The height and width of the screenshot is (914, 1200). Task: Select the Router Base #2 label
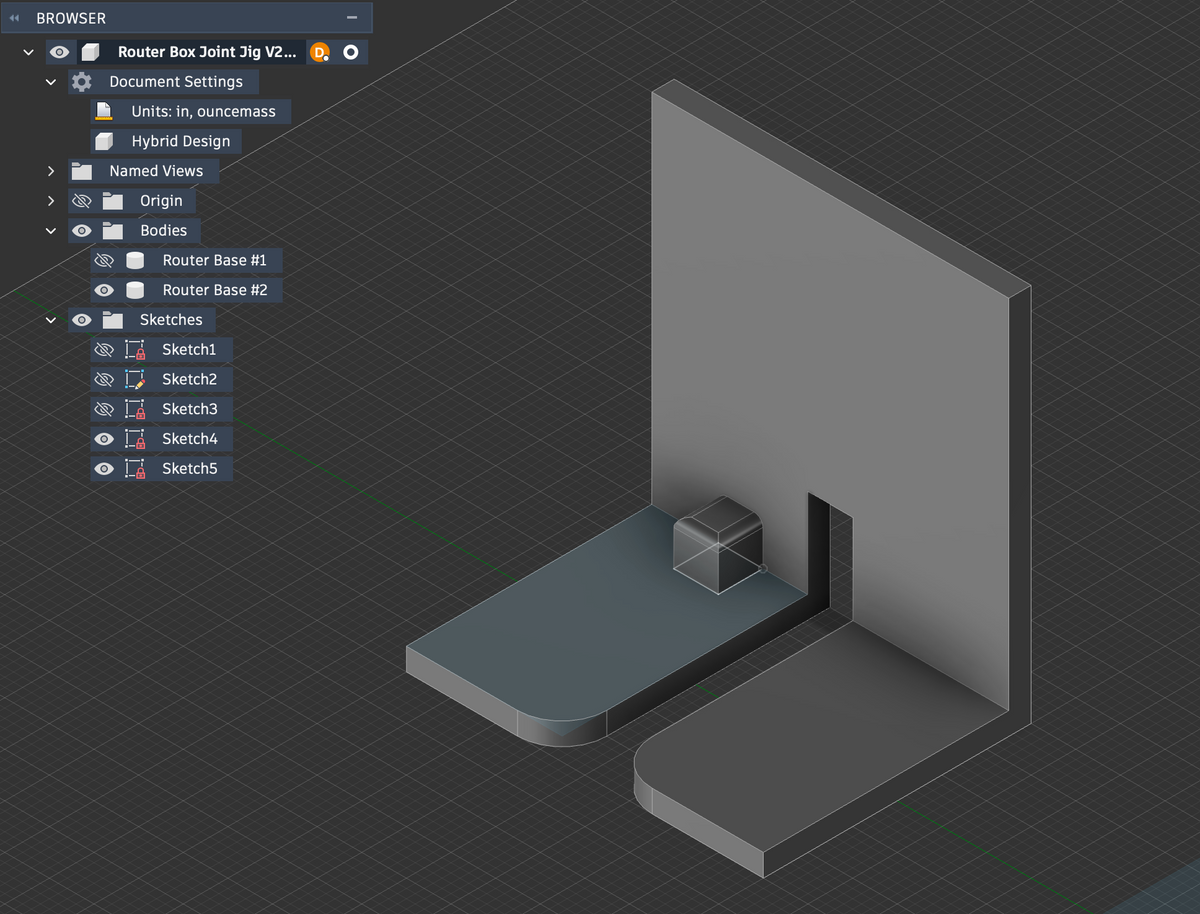coord(215,290)
